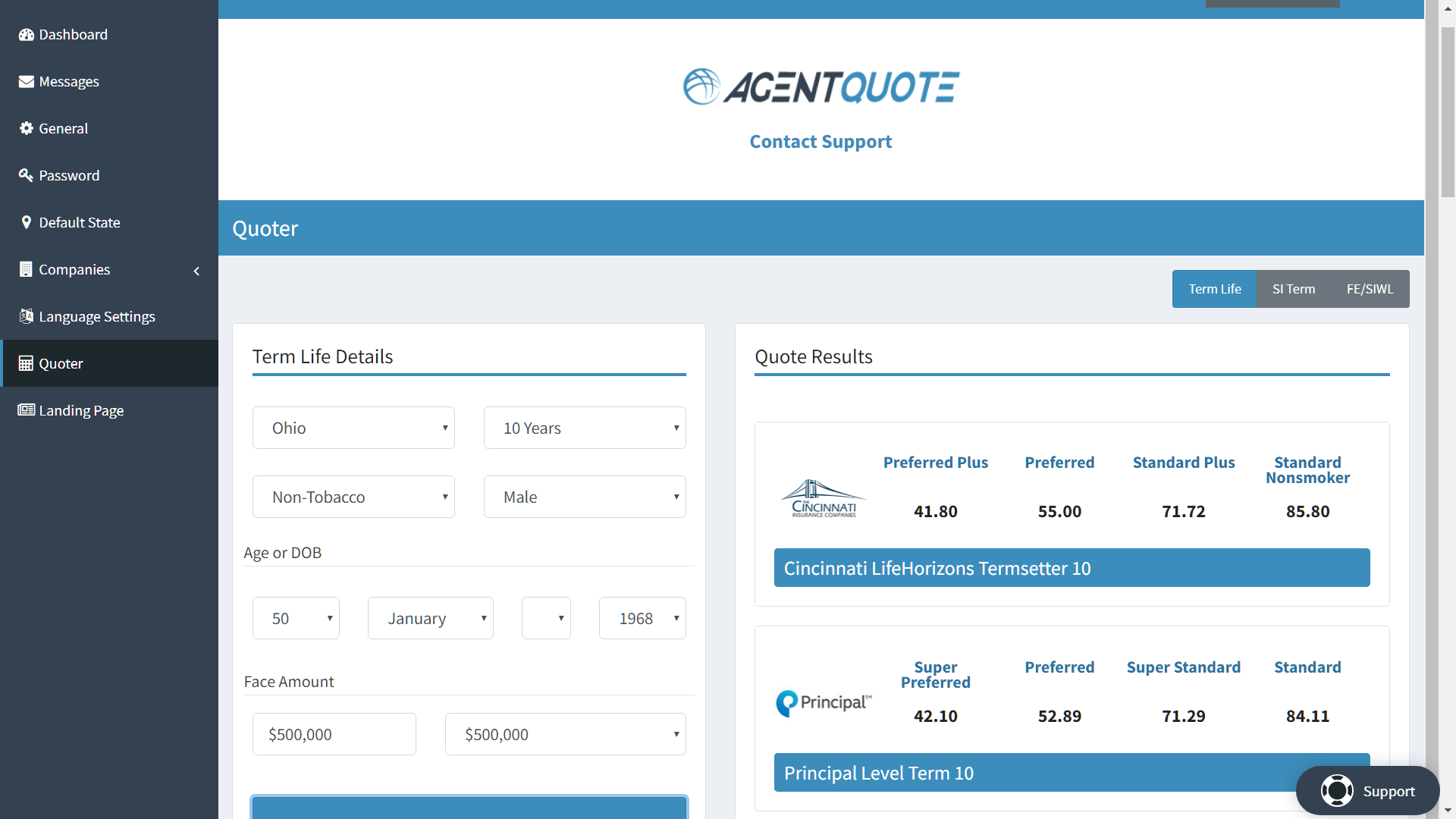Click Contact Support link
Viewport: 1456px width, 819px height.
[x=821, y=142]
